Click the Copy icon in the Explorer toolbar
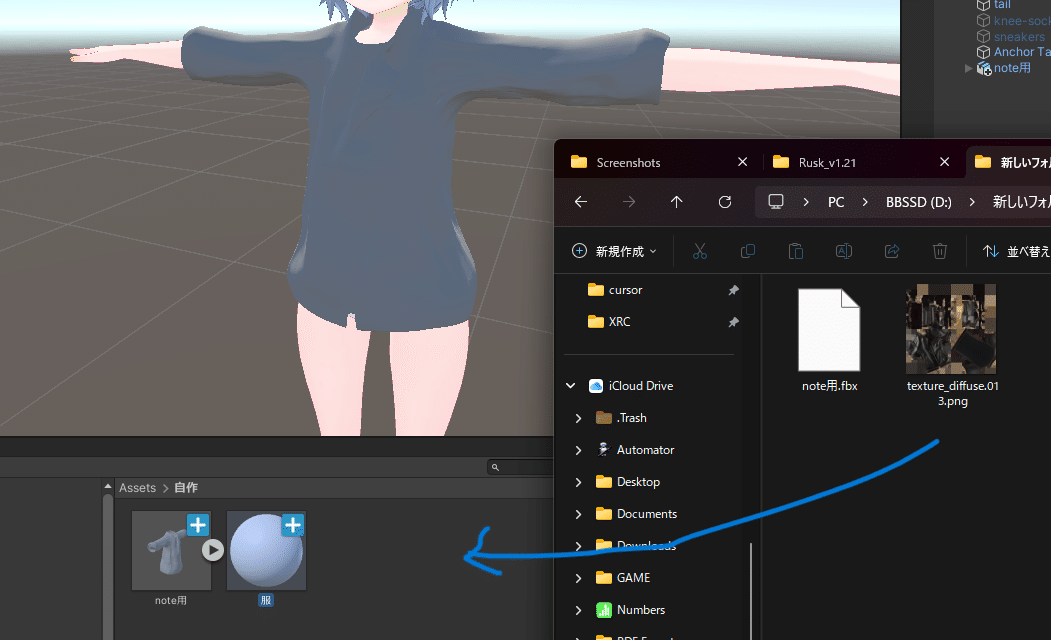 click(x=747, y=251)
